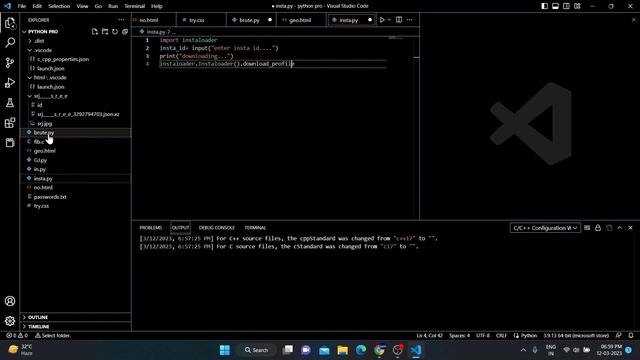Viewport: 640px width, 360px height.
Task: Click errors and warnings count in status bar
Action: point(17,336)
